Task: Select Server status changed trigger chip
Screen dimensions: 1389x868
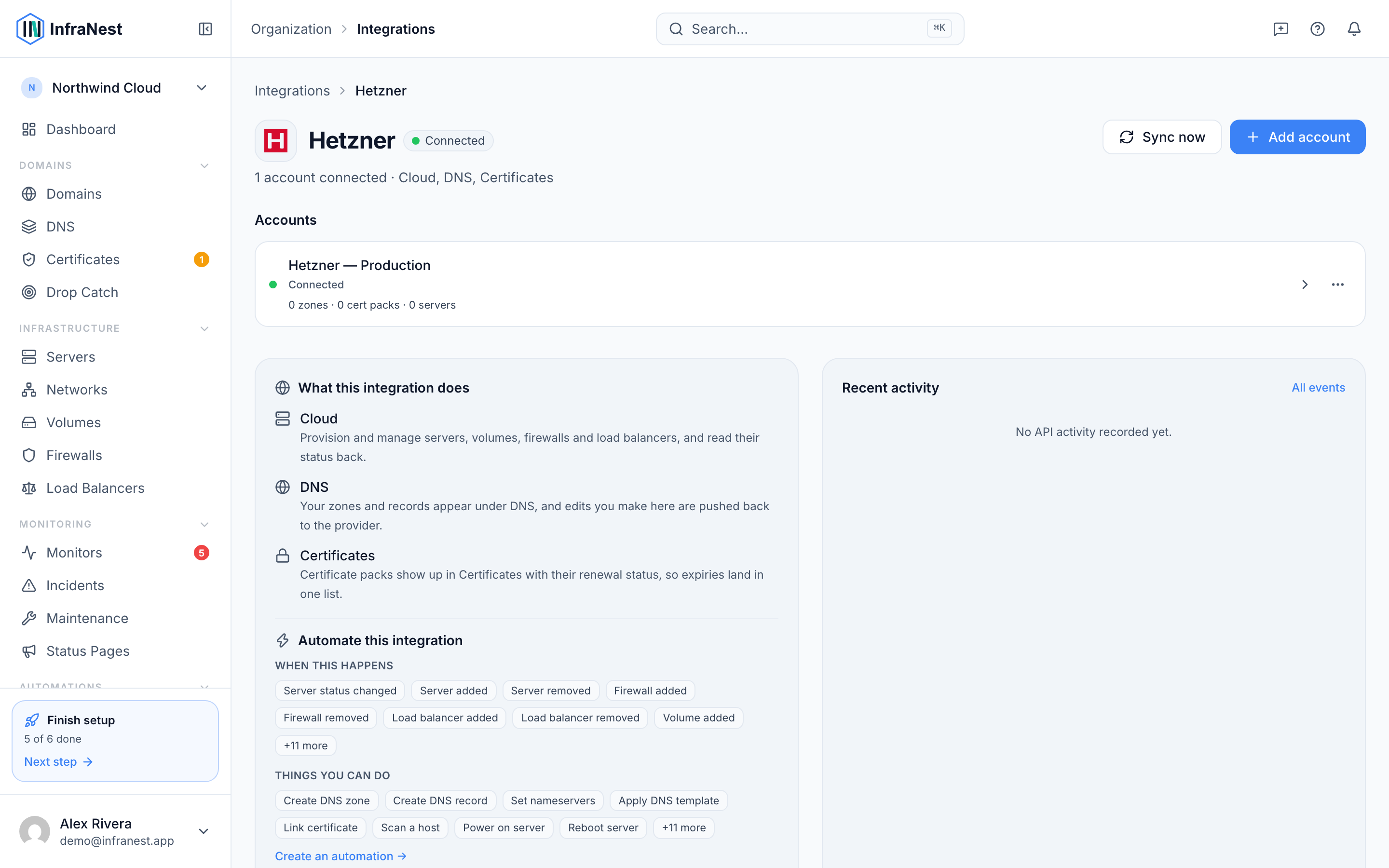Action: (340, 691)
